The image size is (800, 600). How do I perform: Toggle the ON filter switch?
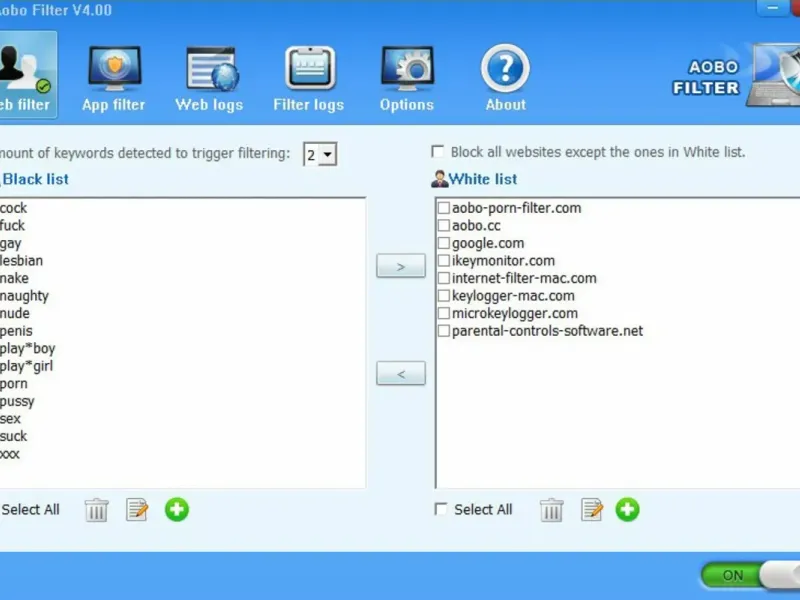(751, 576)
